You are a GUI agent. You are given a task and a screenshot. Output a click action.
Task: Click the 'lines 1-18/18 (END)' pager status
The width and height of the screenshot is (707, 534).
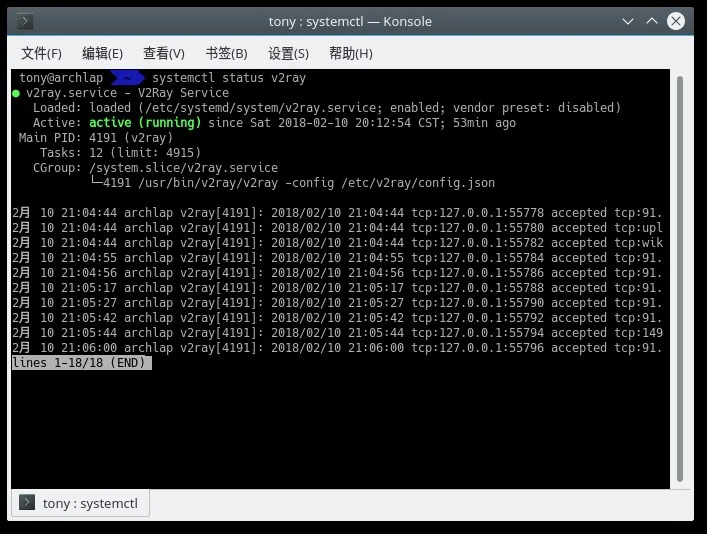point(82,363)
